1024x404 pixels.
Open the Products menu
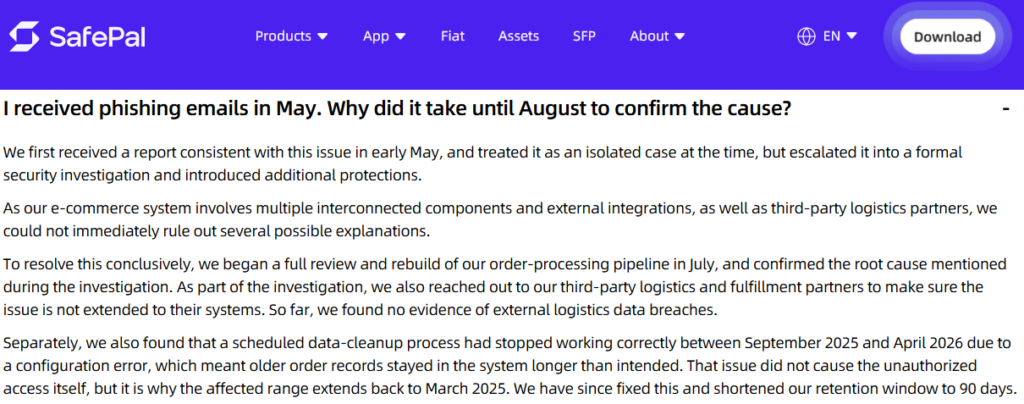tap(283, 36)
